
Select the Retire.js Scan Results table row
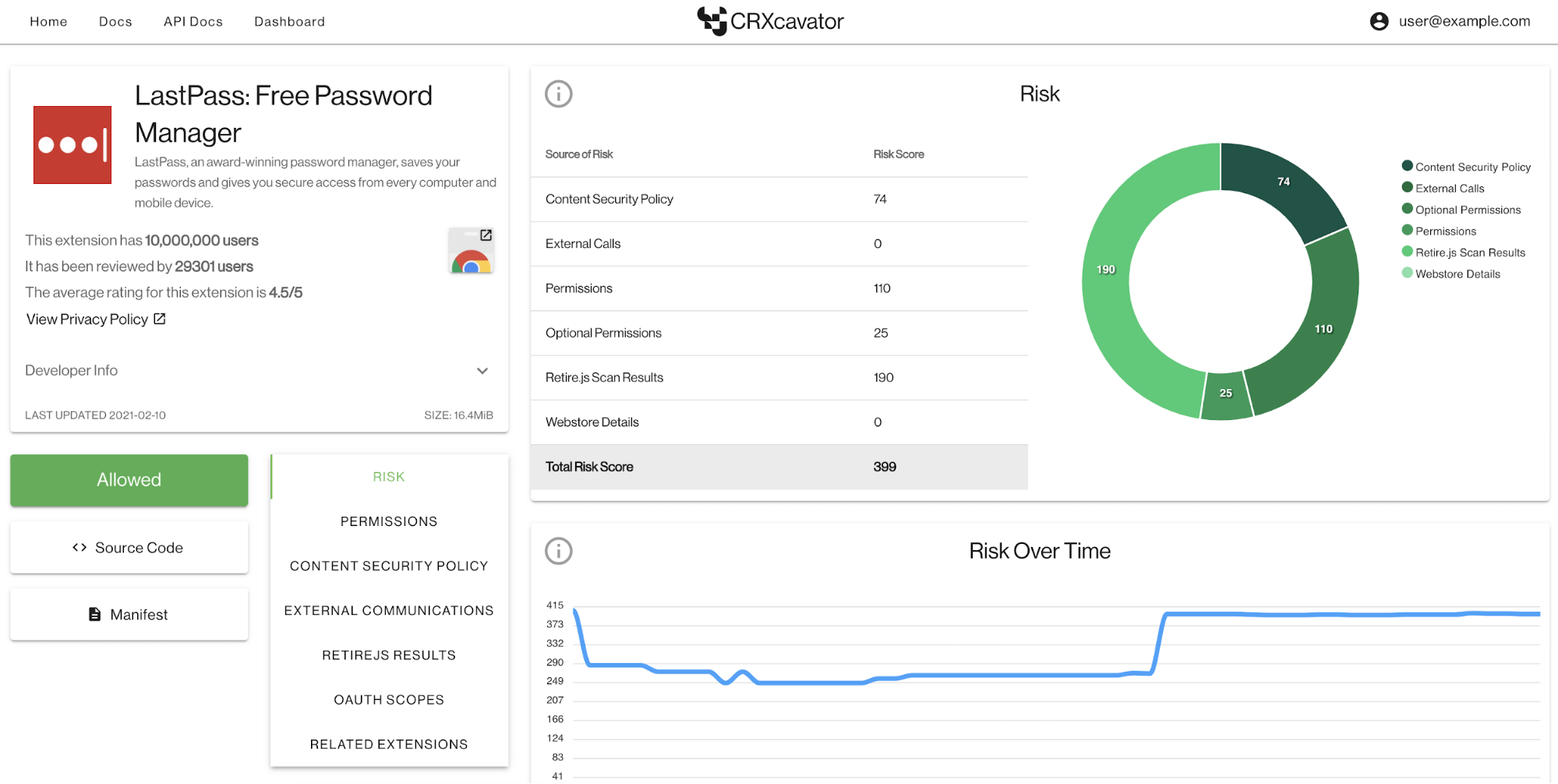pyautogui.click(x=779, y=377)
